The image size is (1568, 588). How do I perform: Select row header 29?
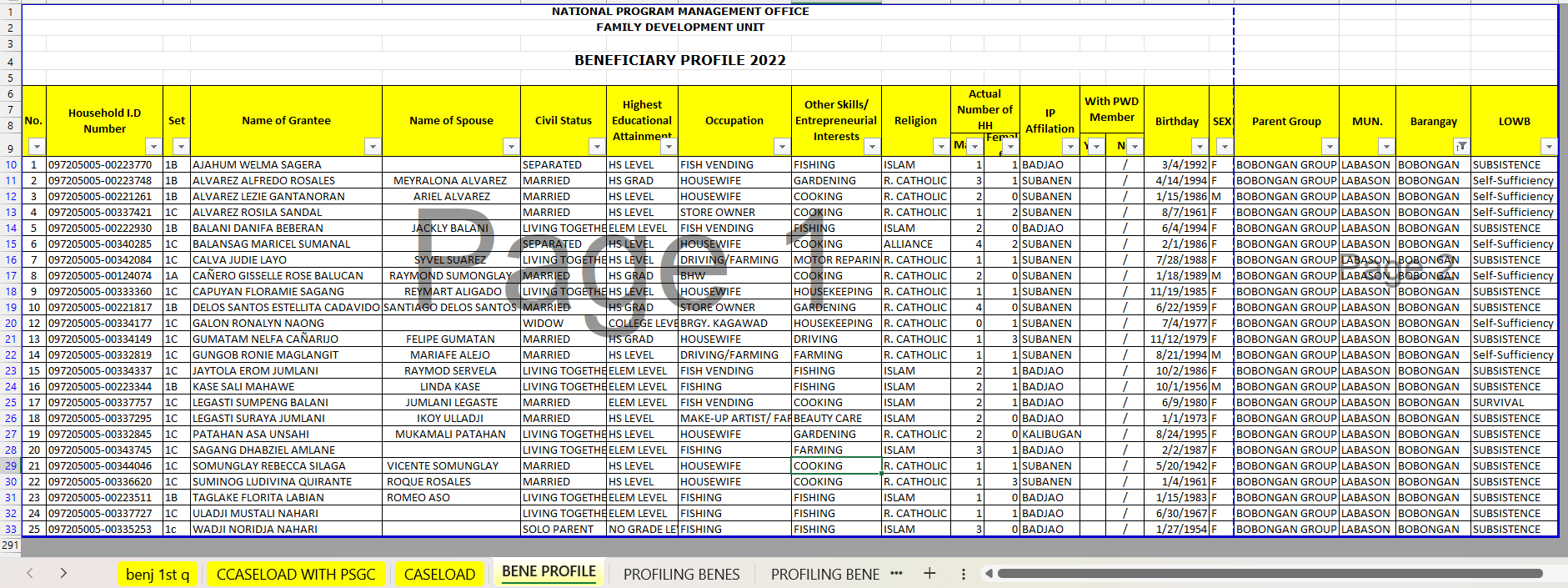pyautogui.click(x=11, y=465)
